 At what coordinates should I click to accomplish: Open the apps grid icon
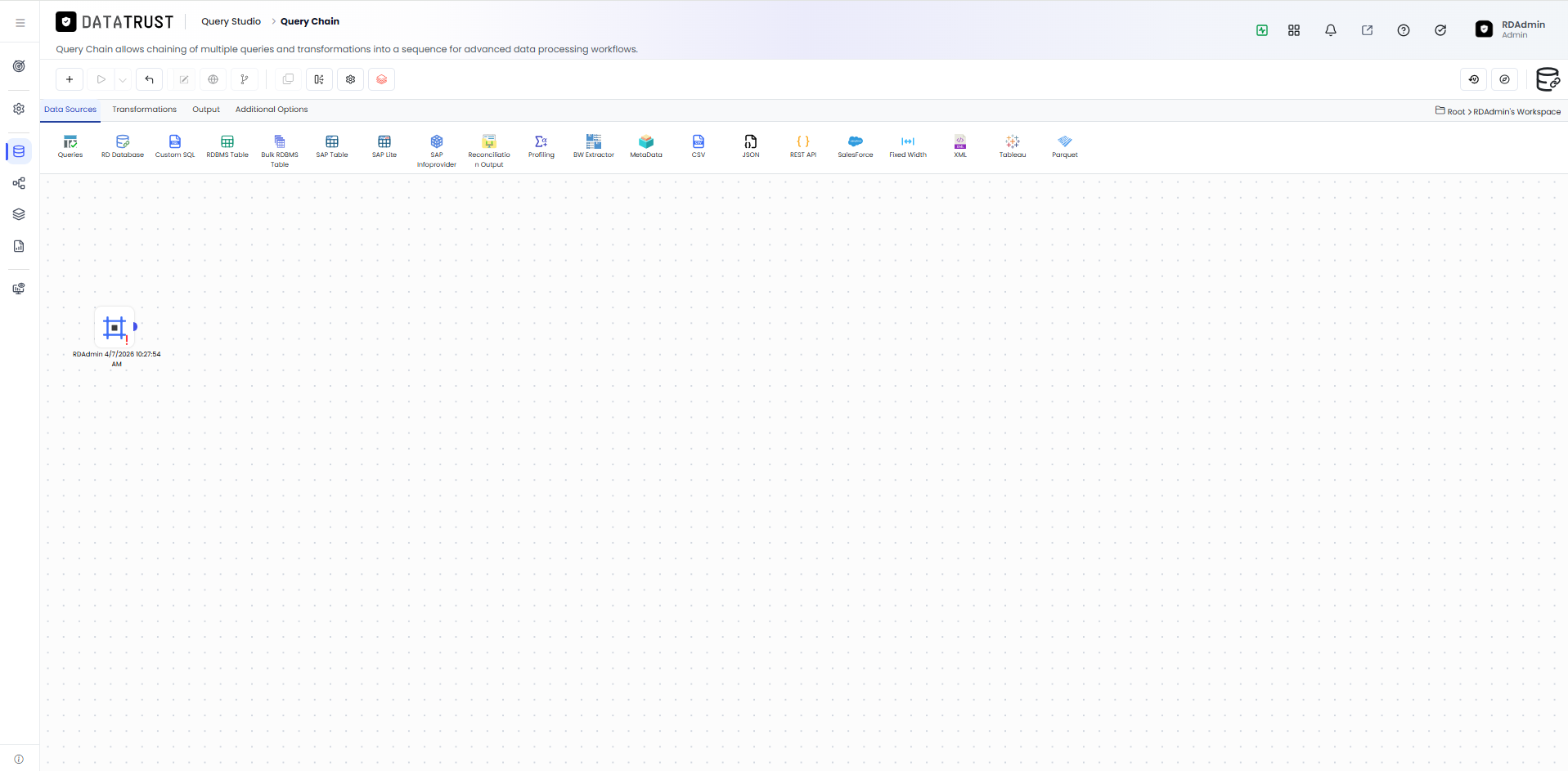[1294, 30]
